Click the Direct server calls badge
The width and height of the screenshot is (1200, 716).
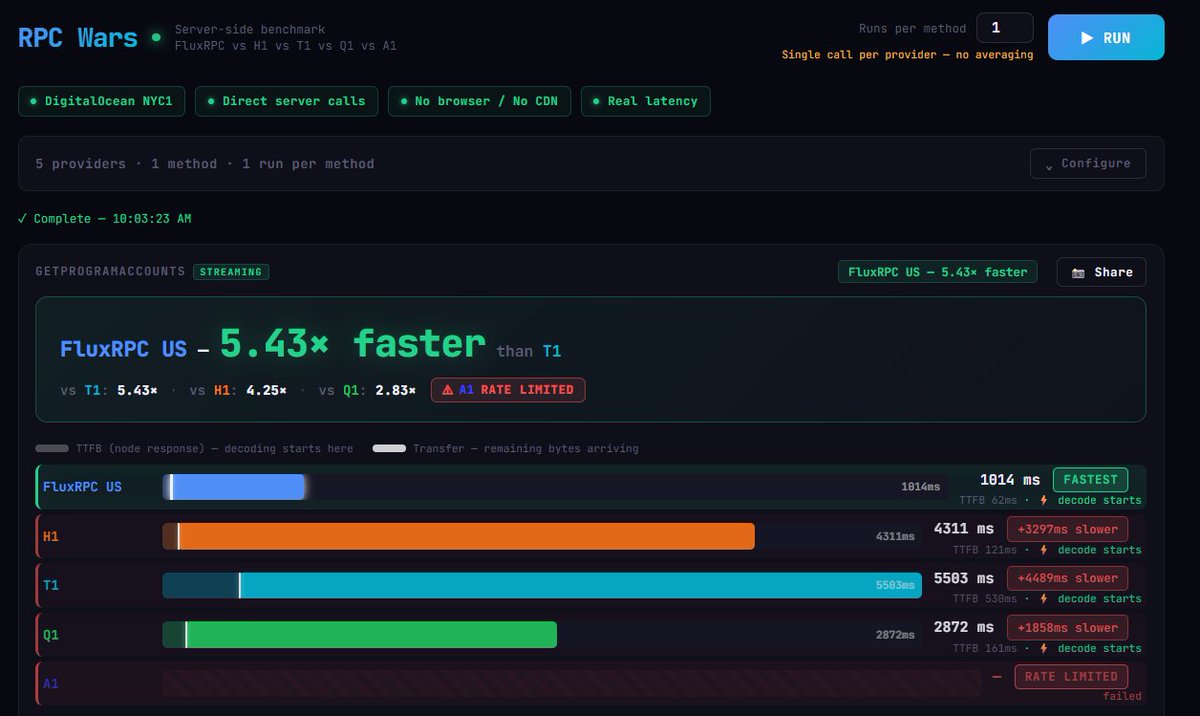(x=287, y=101)
